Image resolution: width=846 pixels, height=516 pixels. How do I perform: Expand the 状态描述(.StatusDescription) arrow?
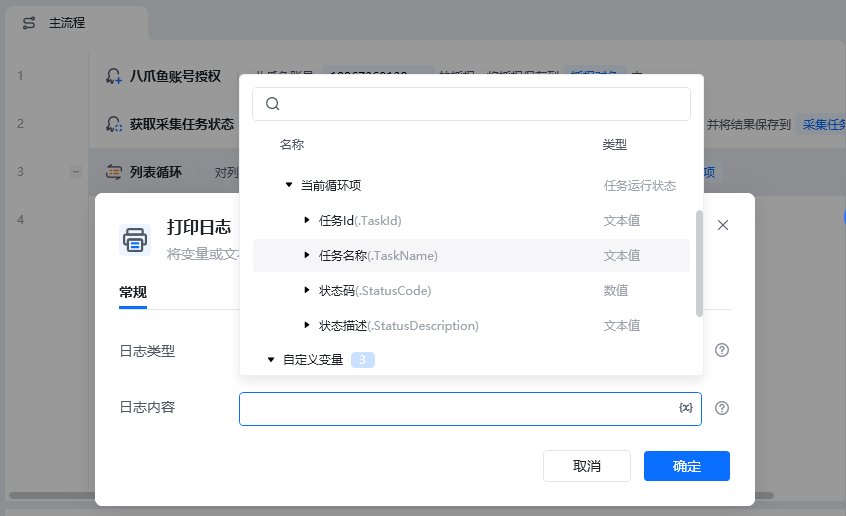pyautogui.click(x=306, y=325)
